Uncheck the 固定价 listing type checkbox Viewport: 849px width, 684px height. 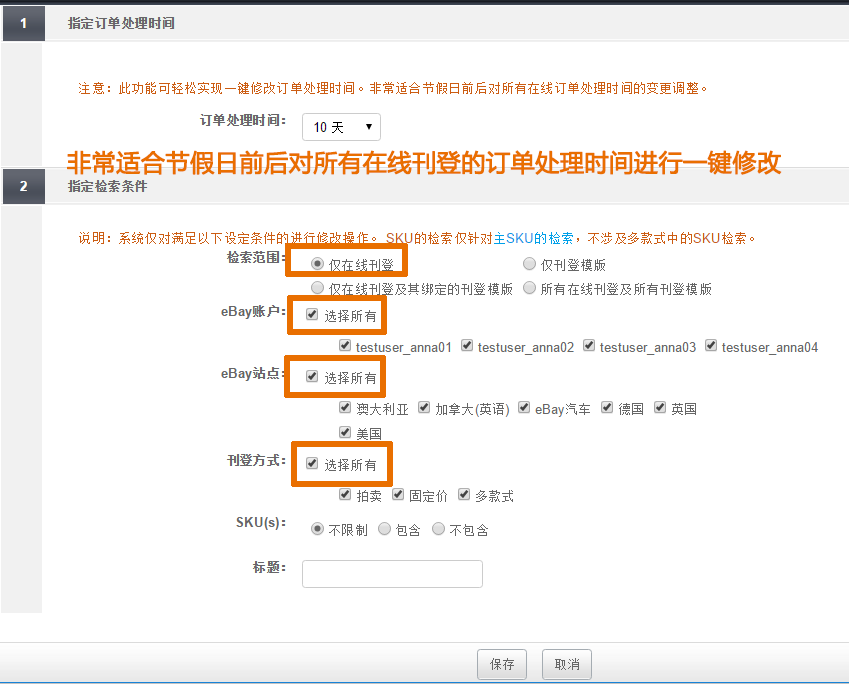click(x=398, y=494)
